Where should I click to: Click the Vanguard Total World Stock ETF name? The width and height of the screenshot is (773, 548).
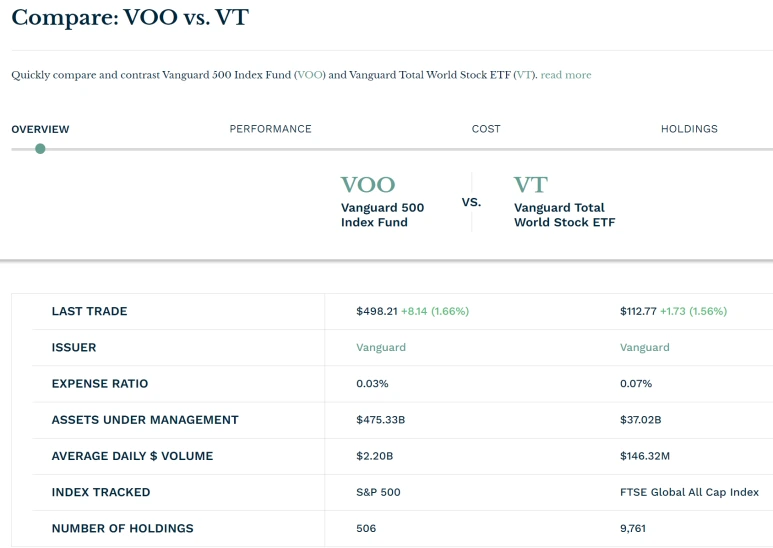[564, 215]
